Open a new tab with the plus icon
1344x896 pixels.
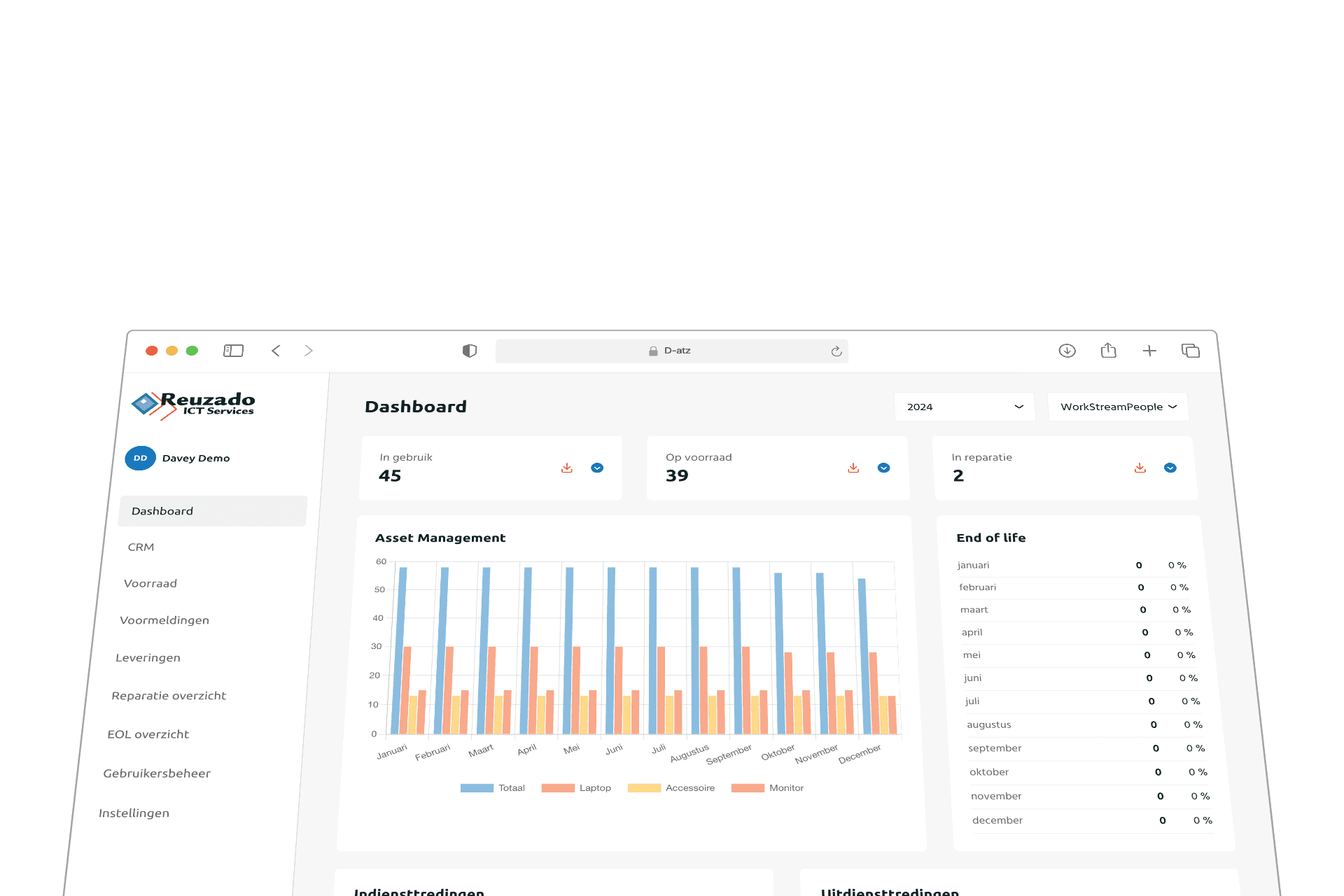coord(1149,351)
